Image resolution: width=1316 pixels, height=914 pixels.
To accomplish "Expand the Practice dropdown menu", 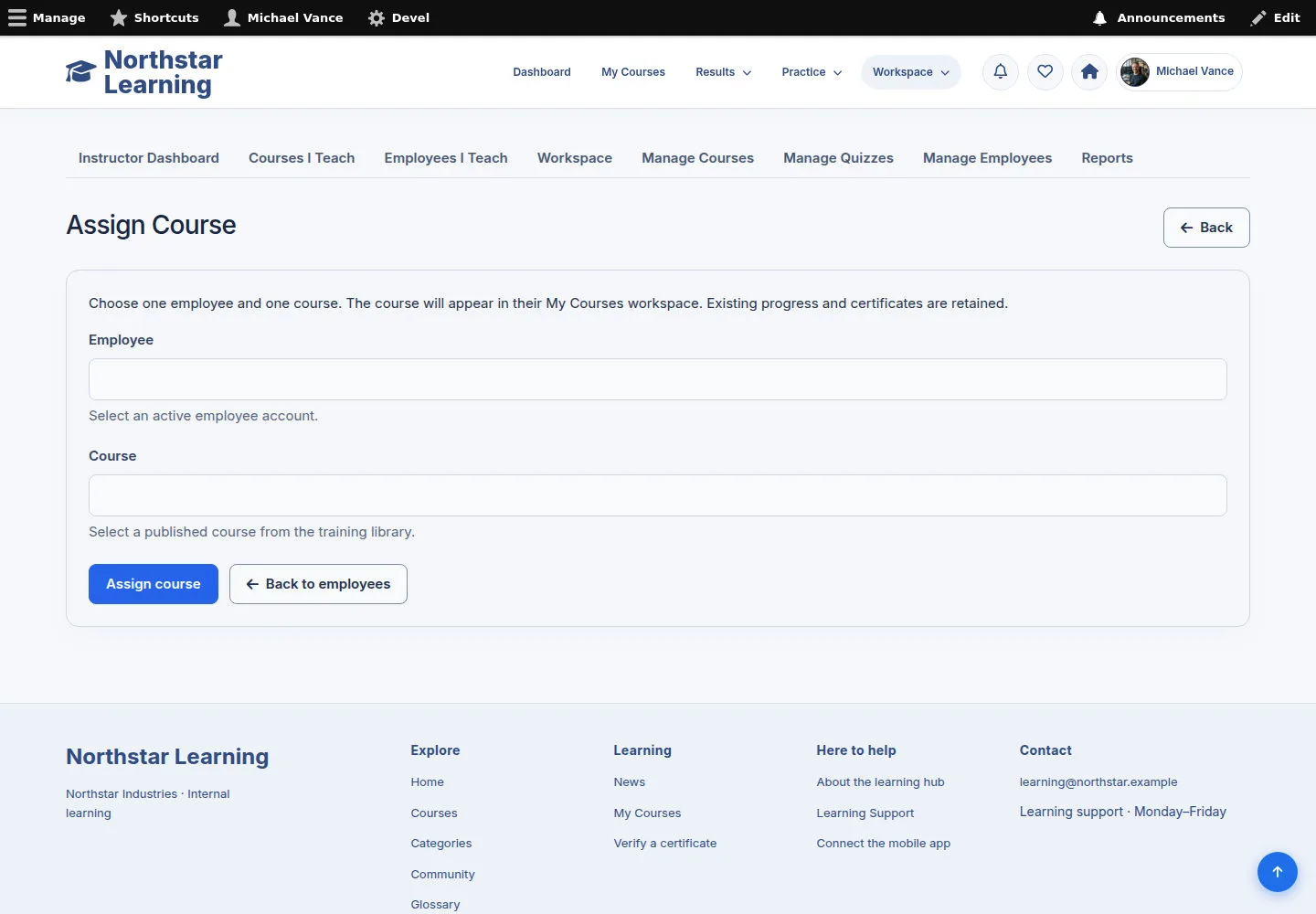I will coord(812,72).
